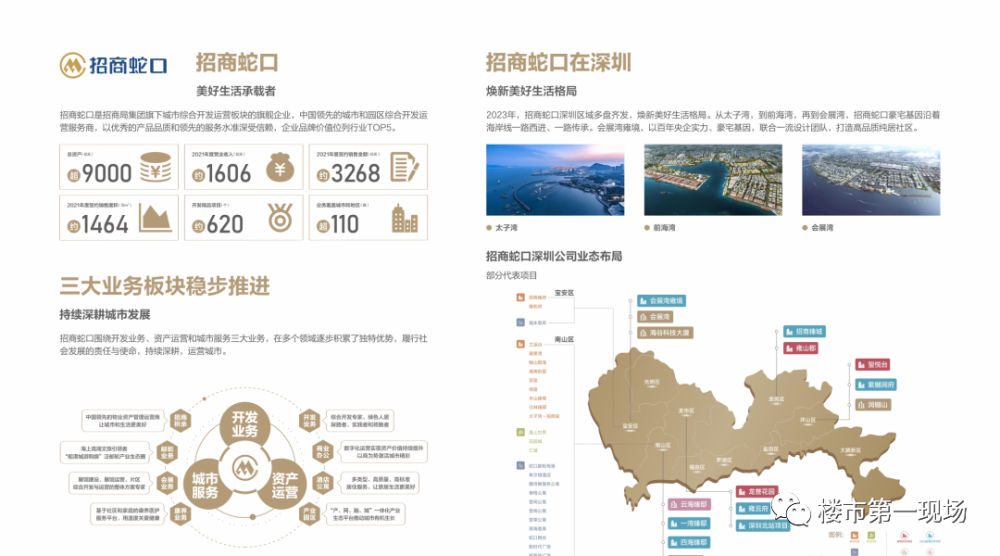
Task: Click the 部分代表项目 label
Action: point(511,275)
